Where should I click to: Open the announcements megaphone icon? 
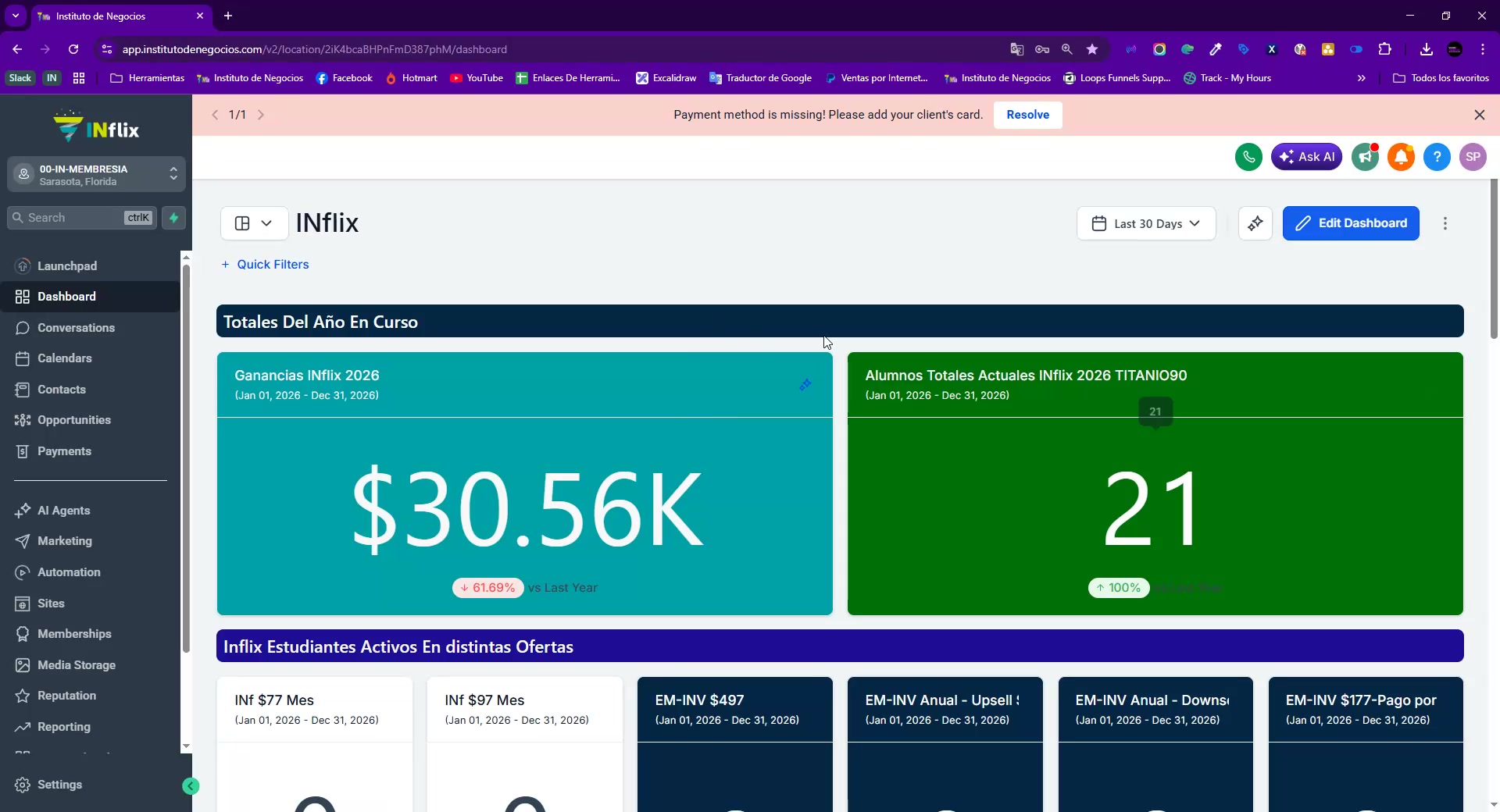(1365, 157)
